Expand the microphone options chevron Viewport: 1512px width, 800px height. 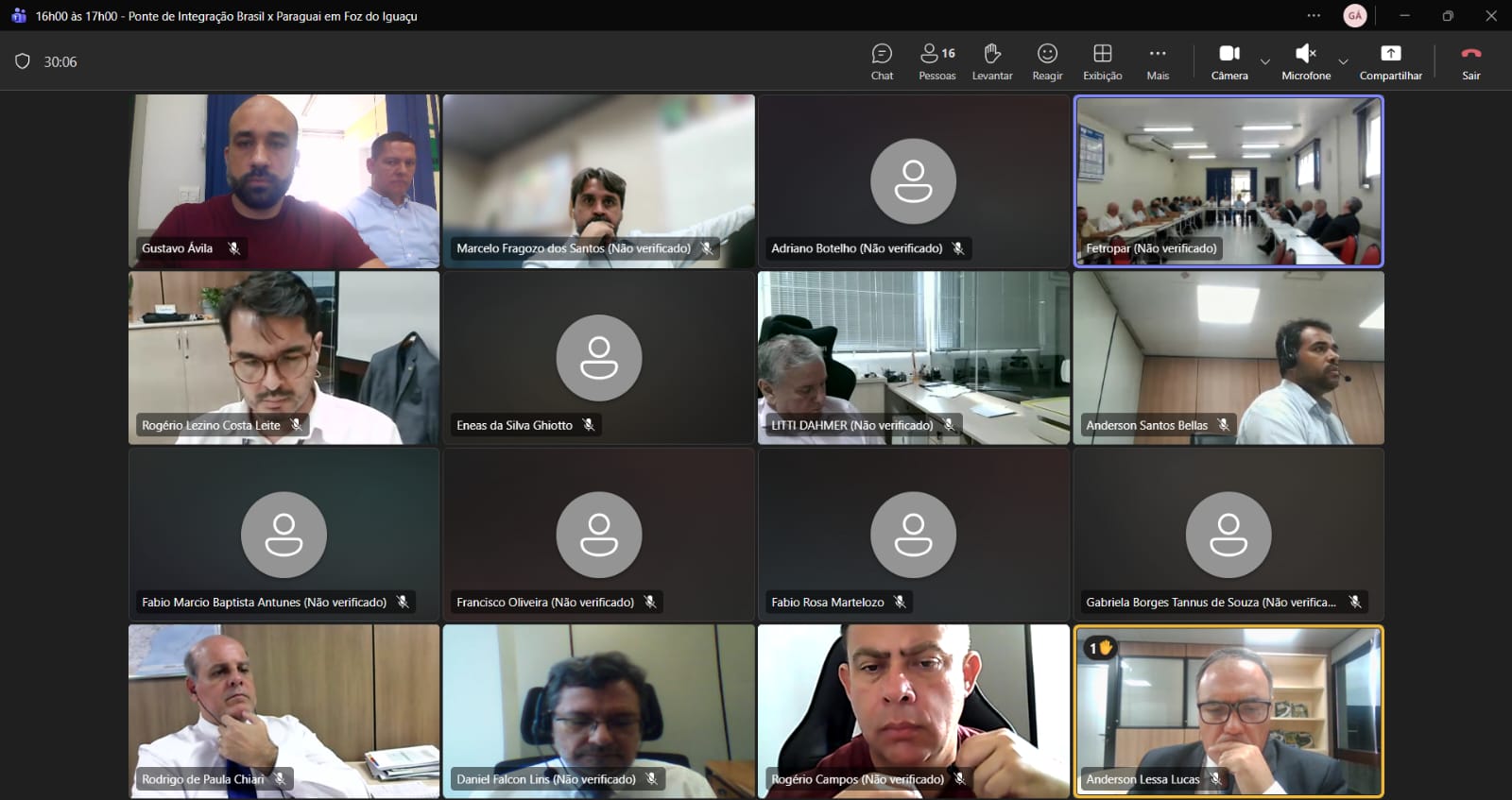1343,62
